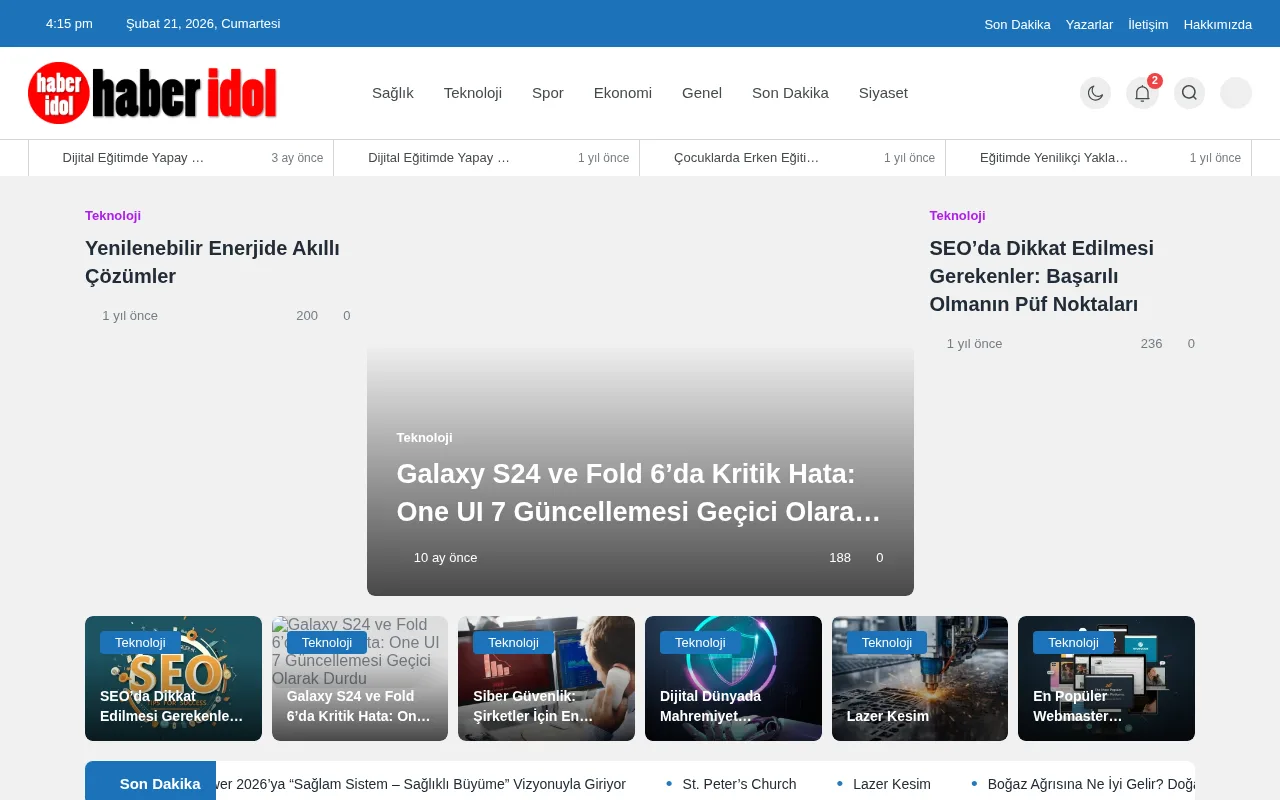Visit the Hakkımızda page
Viewport: 1280px width, 800px height.
pyautogui.click(x=1217, y=24)
